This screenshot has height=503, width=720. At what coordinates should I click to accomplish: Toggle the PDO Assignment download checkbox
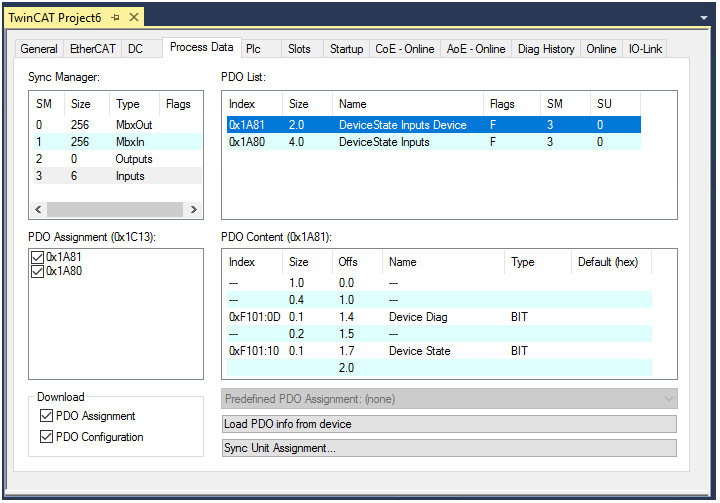pos(46,416)
